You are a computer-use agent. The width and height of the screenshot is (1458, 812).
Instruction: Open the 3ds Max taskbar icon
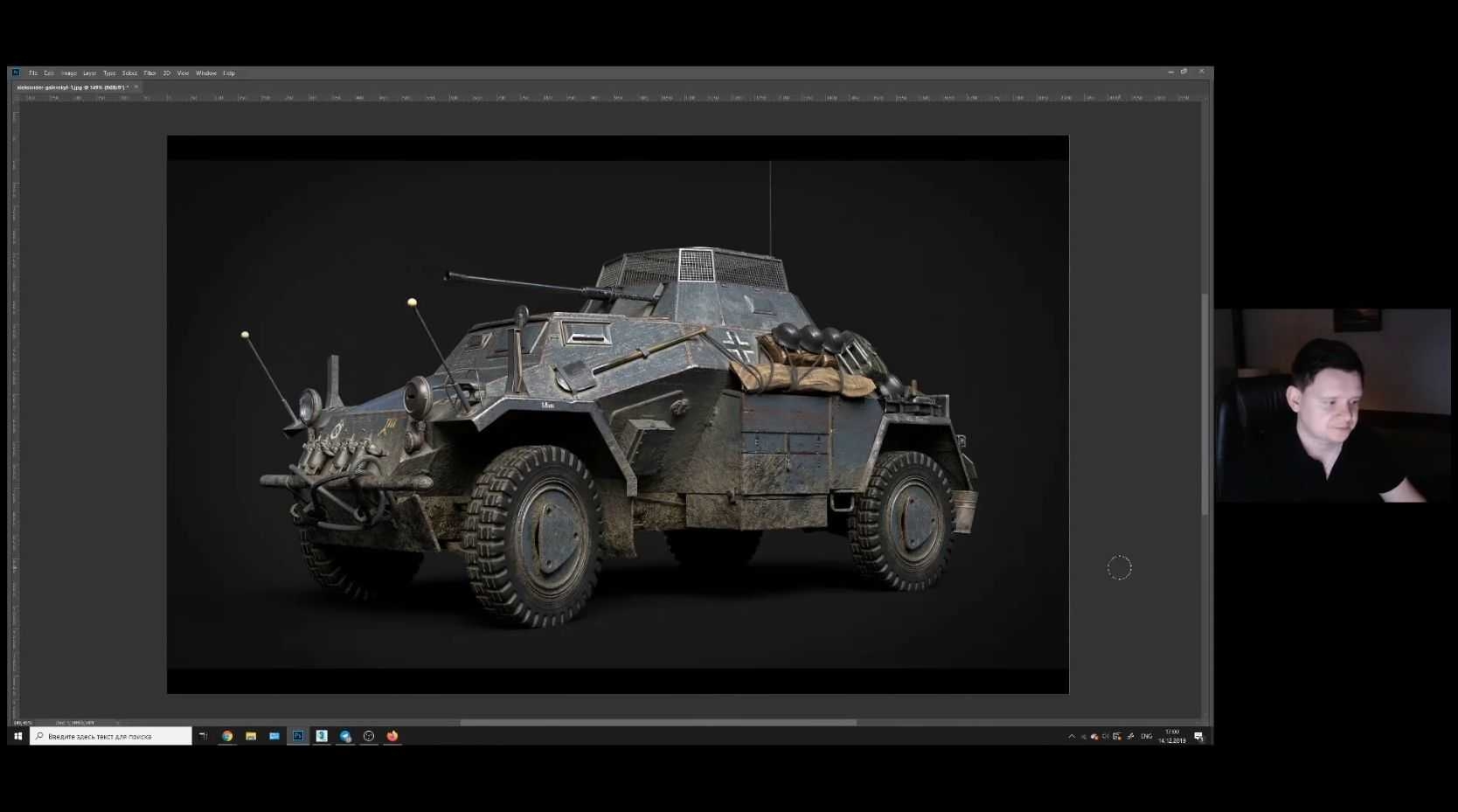(x=322, y=736)
